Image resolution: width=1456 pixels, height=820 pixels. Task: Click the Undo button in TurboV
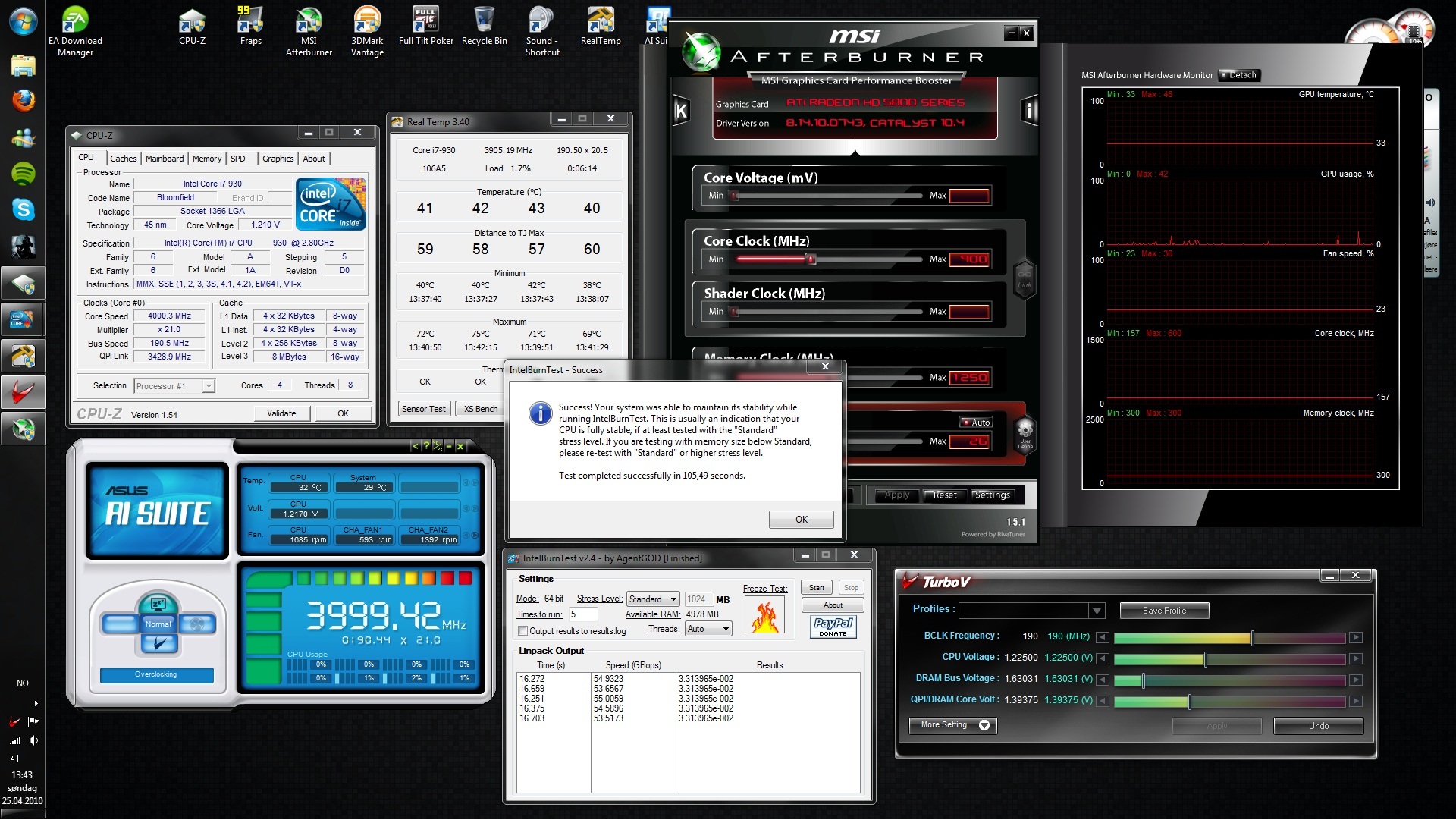point(1318,726)
